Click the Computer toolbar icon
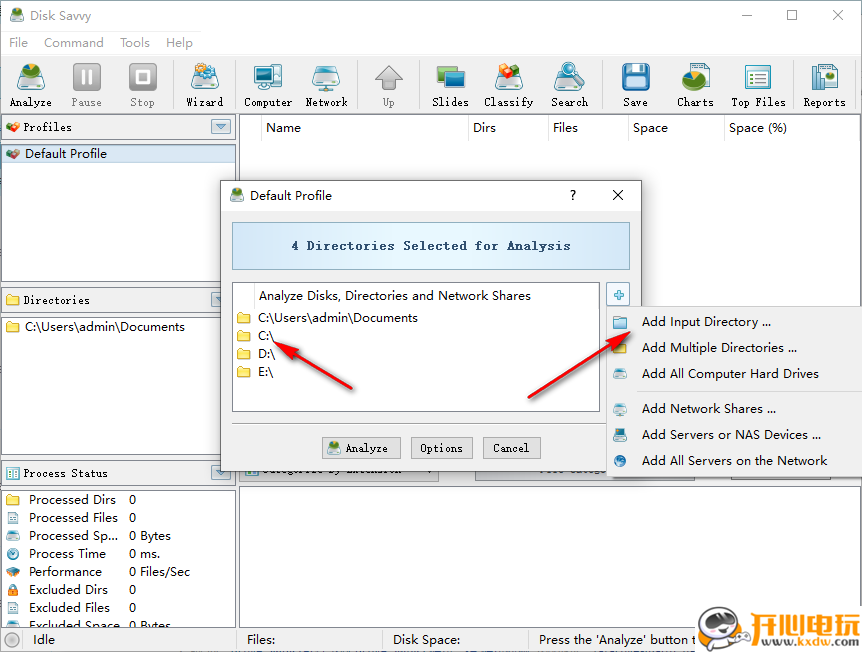862x652 pixels. (268, 85)
